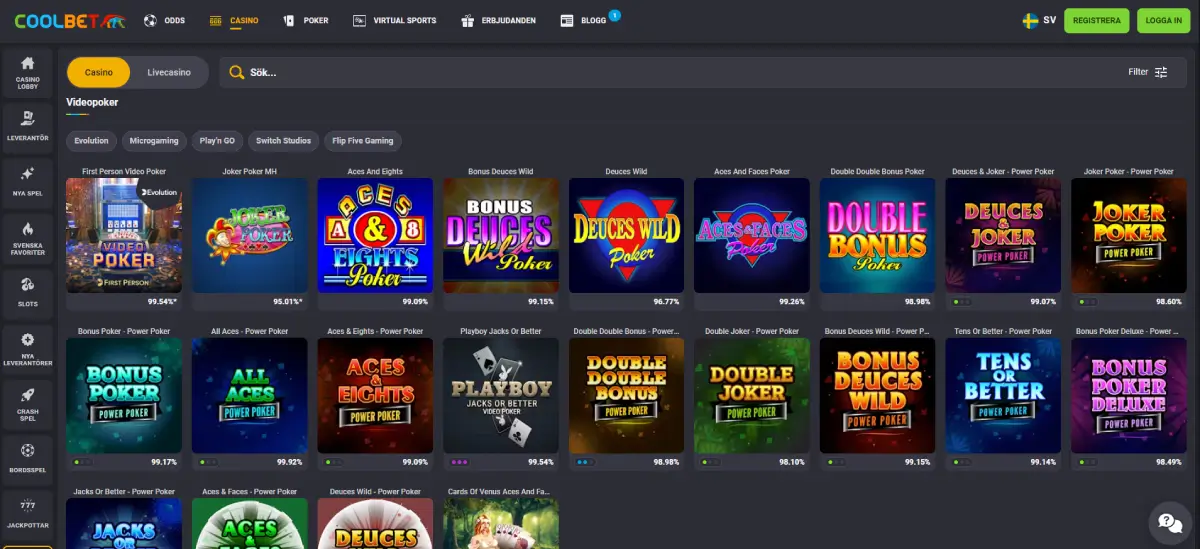Open Svenska Favoriter sidebar section
This screenshot has width=1200, height=549.
(27, 237)
